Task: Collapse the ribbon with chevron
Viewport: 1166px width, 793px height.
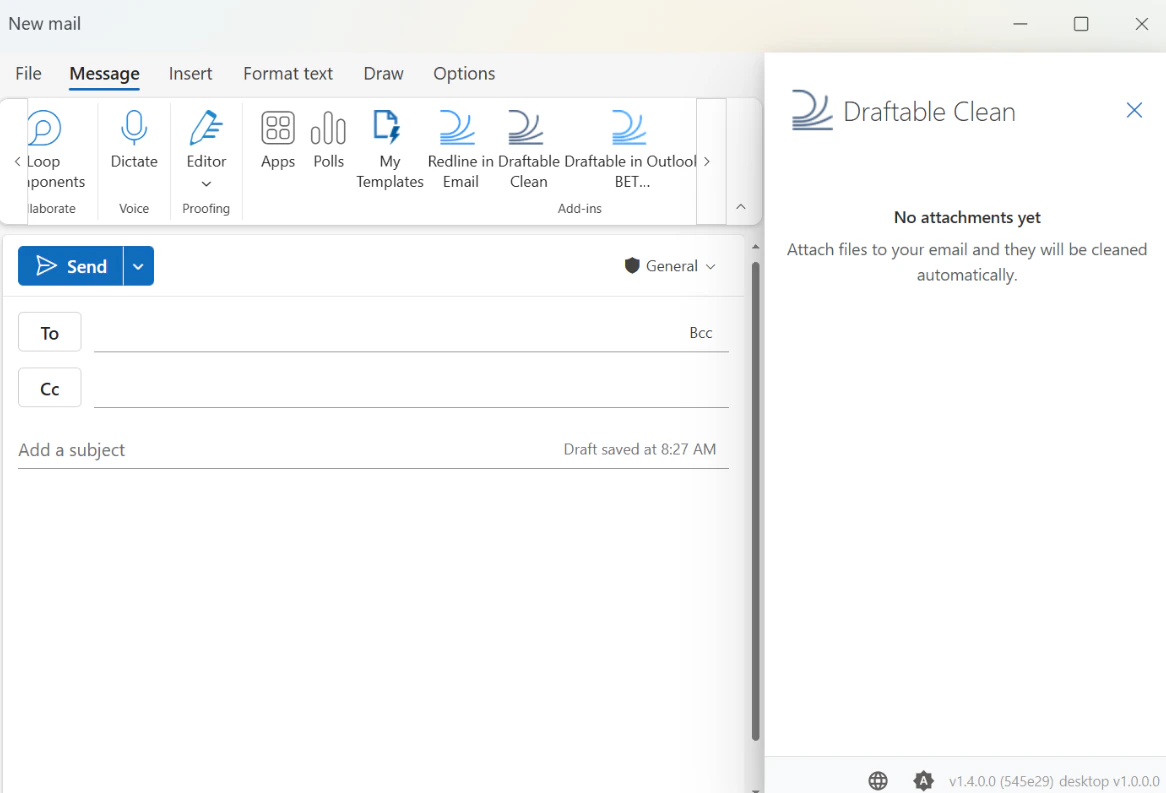Action: click(x=741, y=207)
